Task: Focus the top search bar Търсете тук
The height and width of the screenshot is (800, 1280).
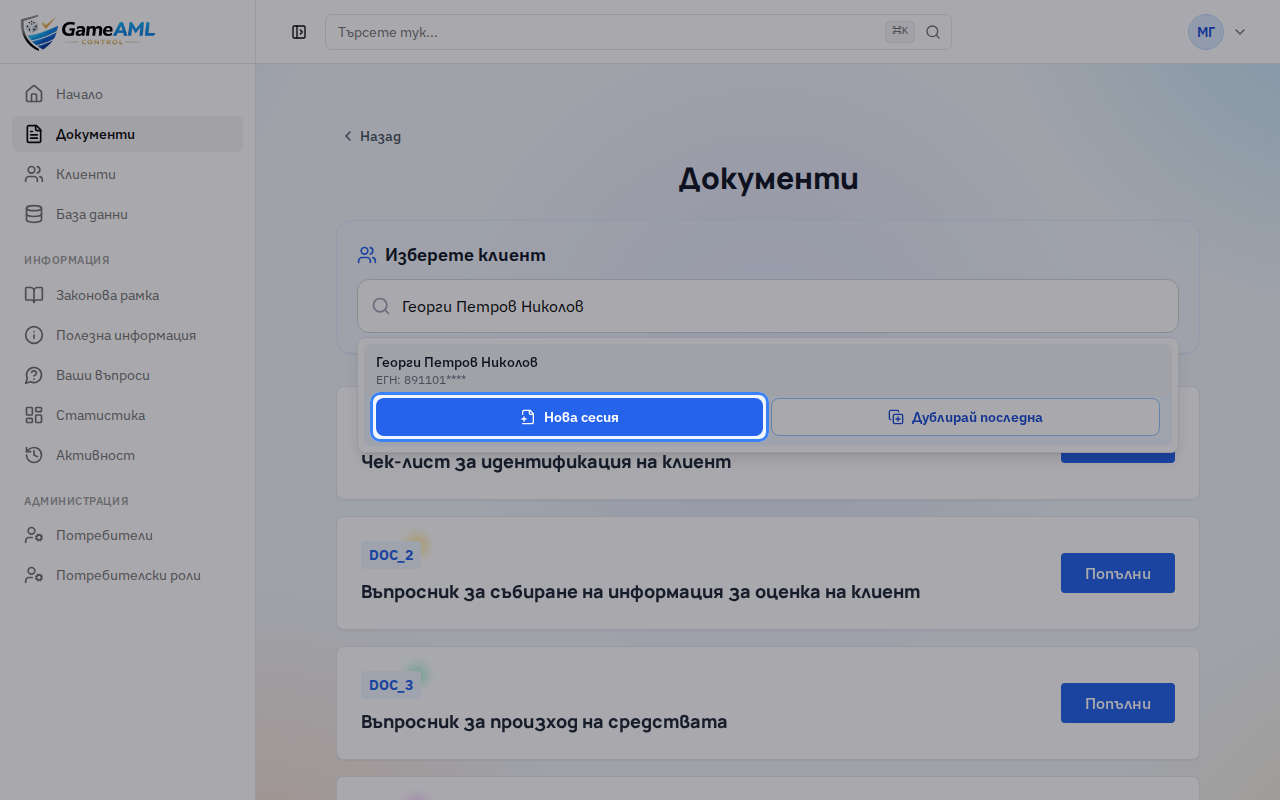Action: coord(638,32)
